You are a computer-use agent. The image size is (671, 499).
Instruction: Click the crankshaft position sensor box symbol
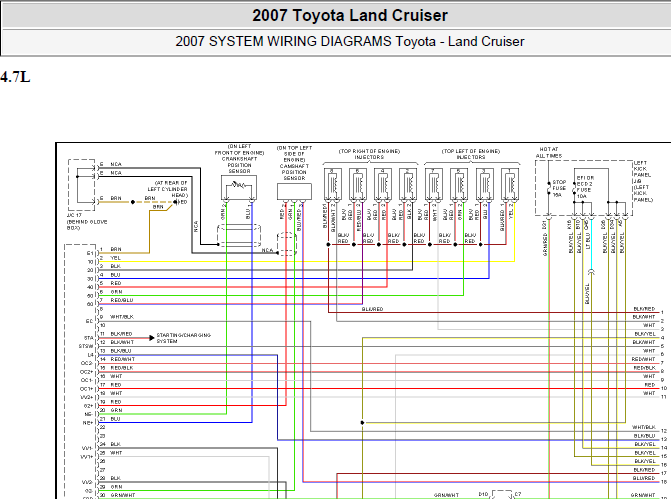tap(239, 187)
